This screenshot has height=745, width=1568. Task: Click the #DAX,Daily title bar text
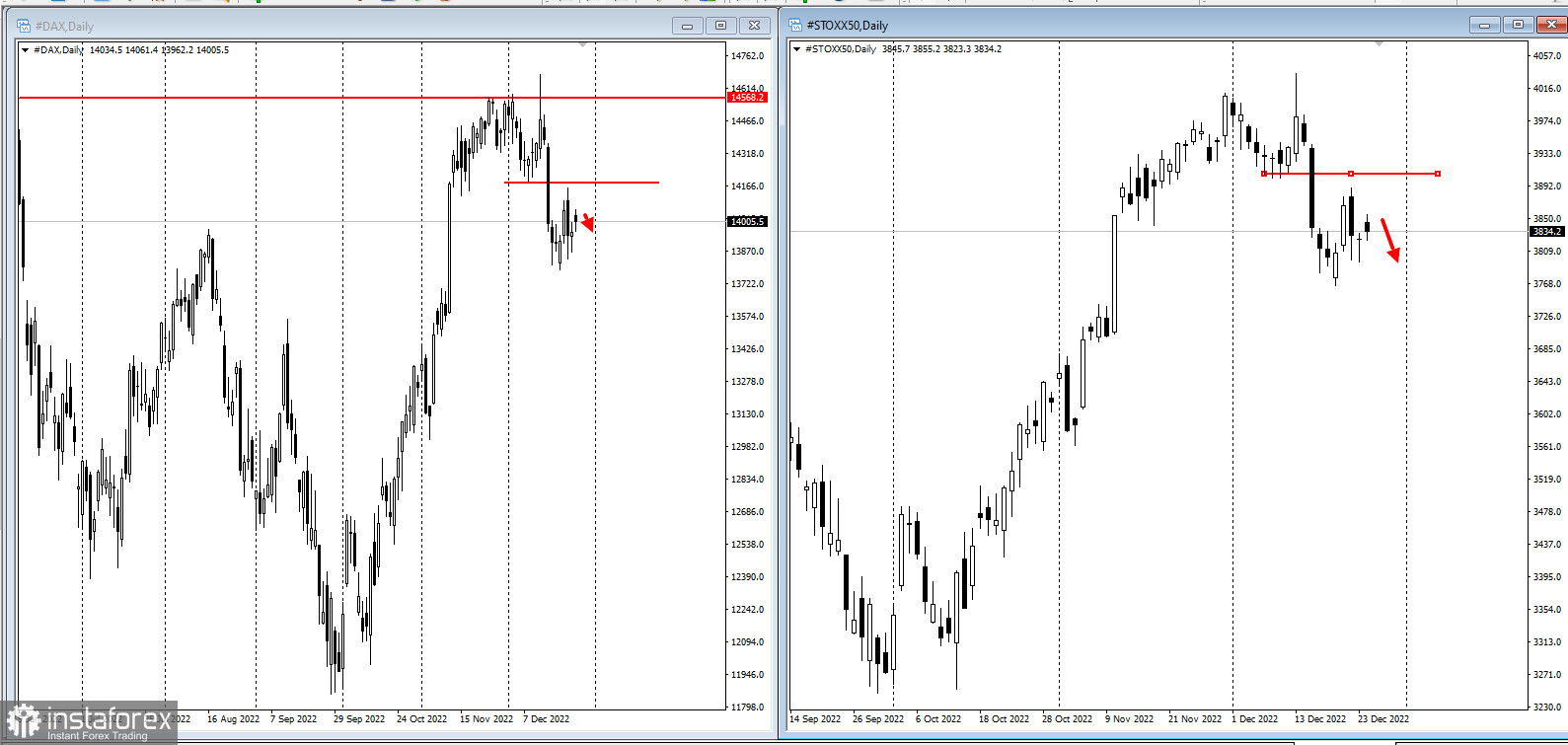(x=65, y=27)
